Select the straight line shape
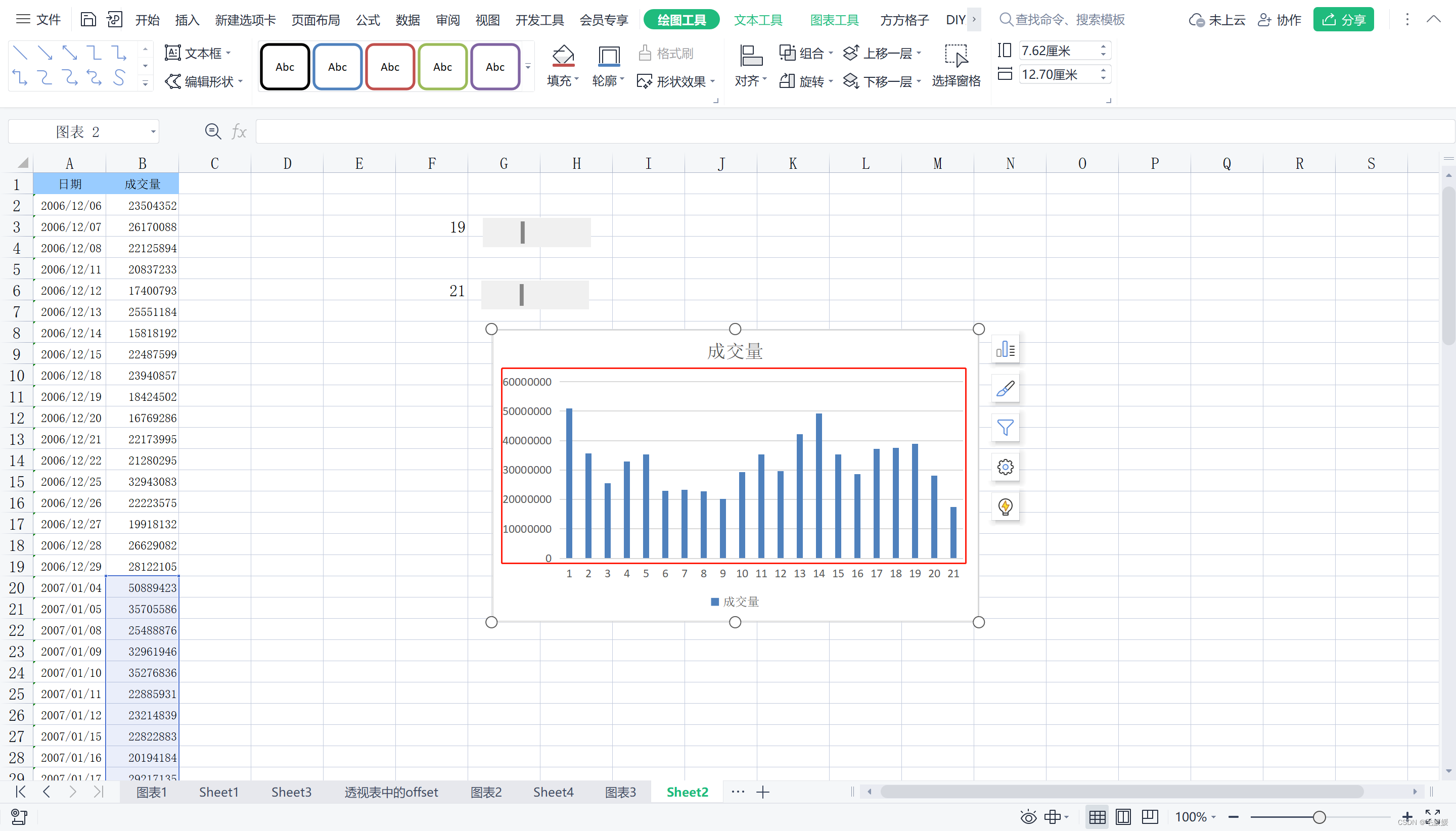The image size is (1456, 831). pos(20,53)
